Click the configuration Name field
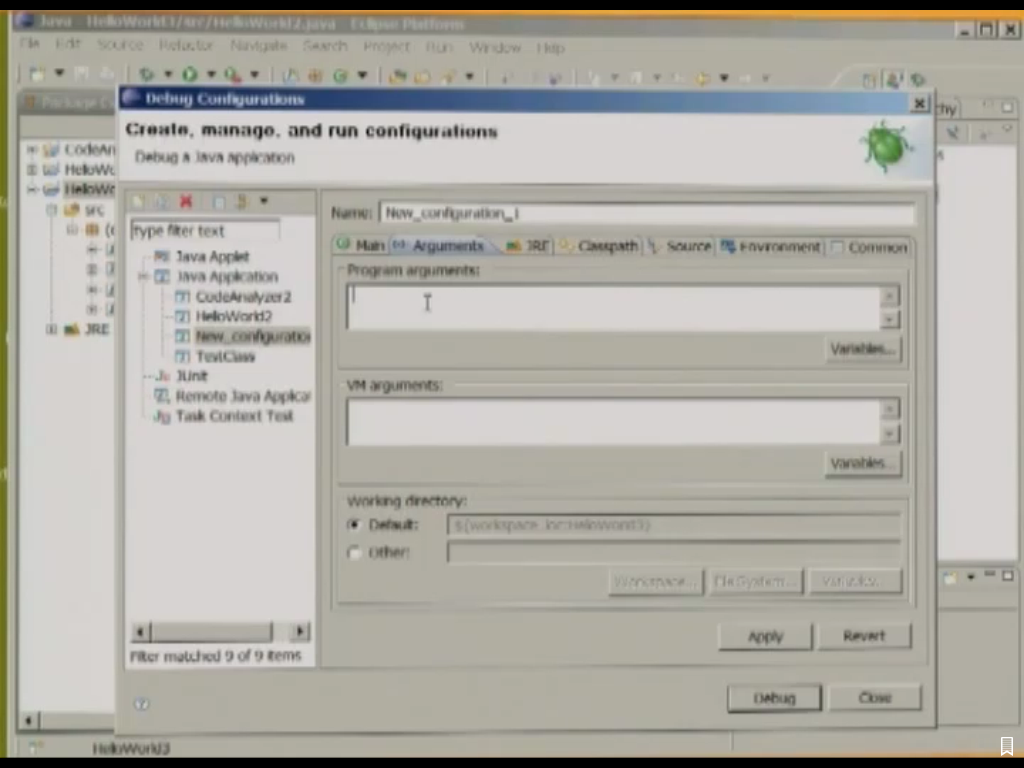This screenshot has width=1024, height=768. click(647, 214)
